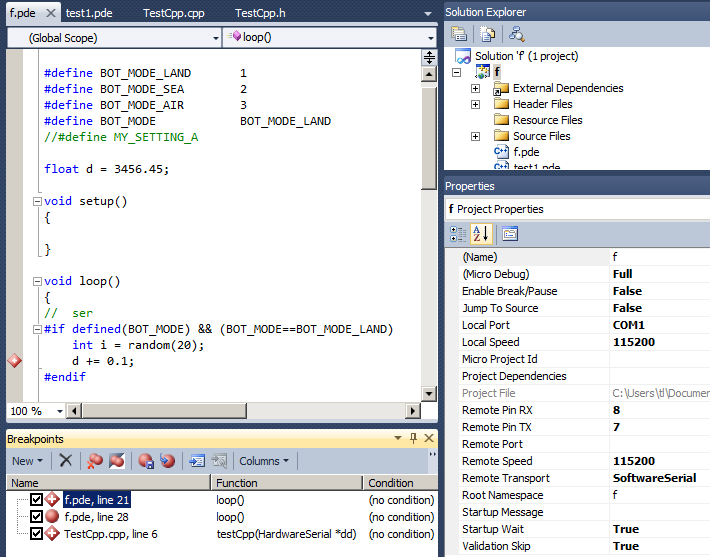Image resolution: width=710 pixels, height=557 pixels.
Task: Collapse void loop() code block
Action: click(38, 282)
